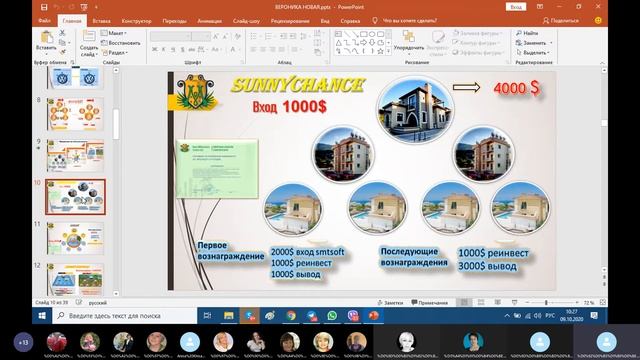Open the Заливка фигуры shape fill dropdown
This screenshot has height=360, width=640.
click(477, 33)
